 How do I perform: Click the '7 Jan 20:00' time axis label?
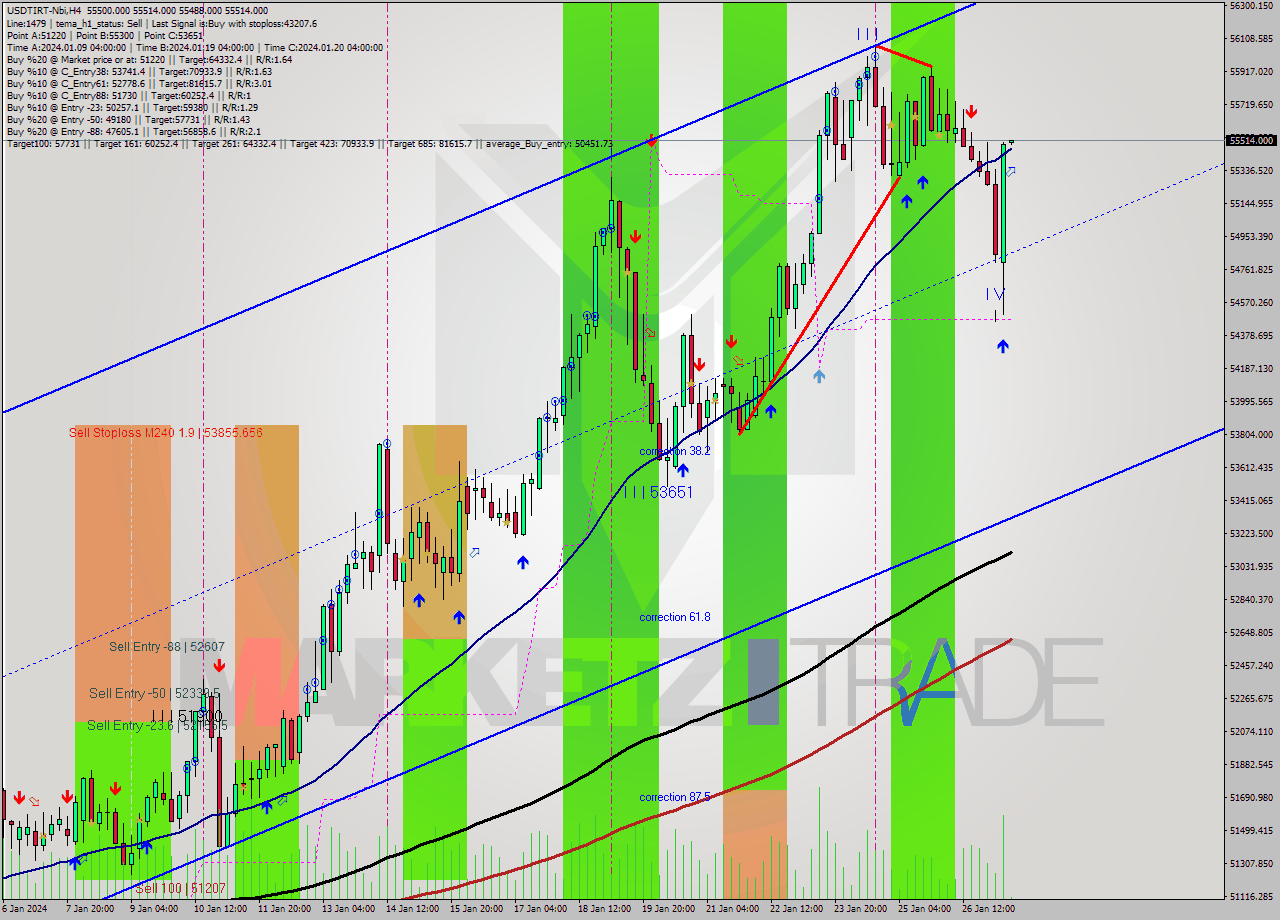(x=89, y=910)
